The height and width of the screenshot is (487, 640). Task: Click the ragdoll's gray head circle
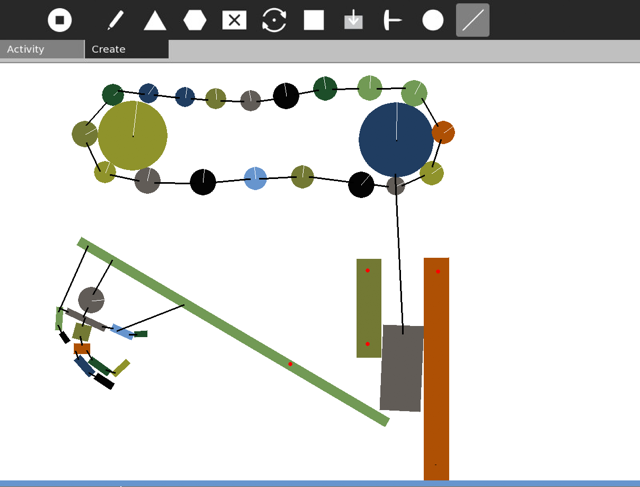click(x=91, y=299)
